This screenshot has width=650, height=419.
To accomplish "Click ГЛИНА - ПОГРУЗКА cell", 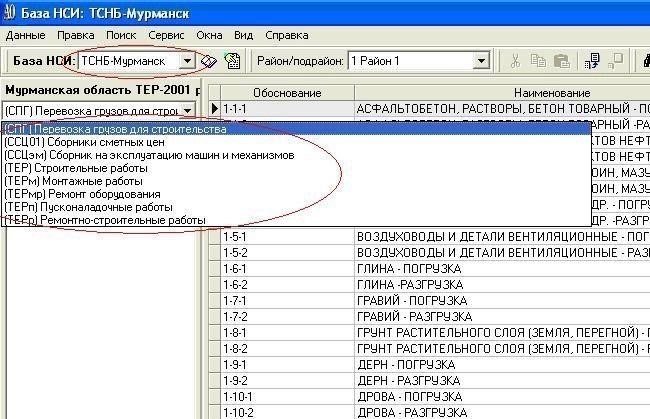I will click(502, 269).
